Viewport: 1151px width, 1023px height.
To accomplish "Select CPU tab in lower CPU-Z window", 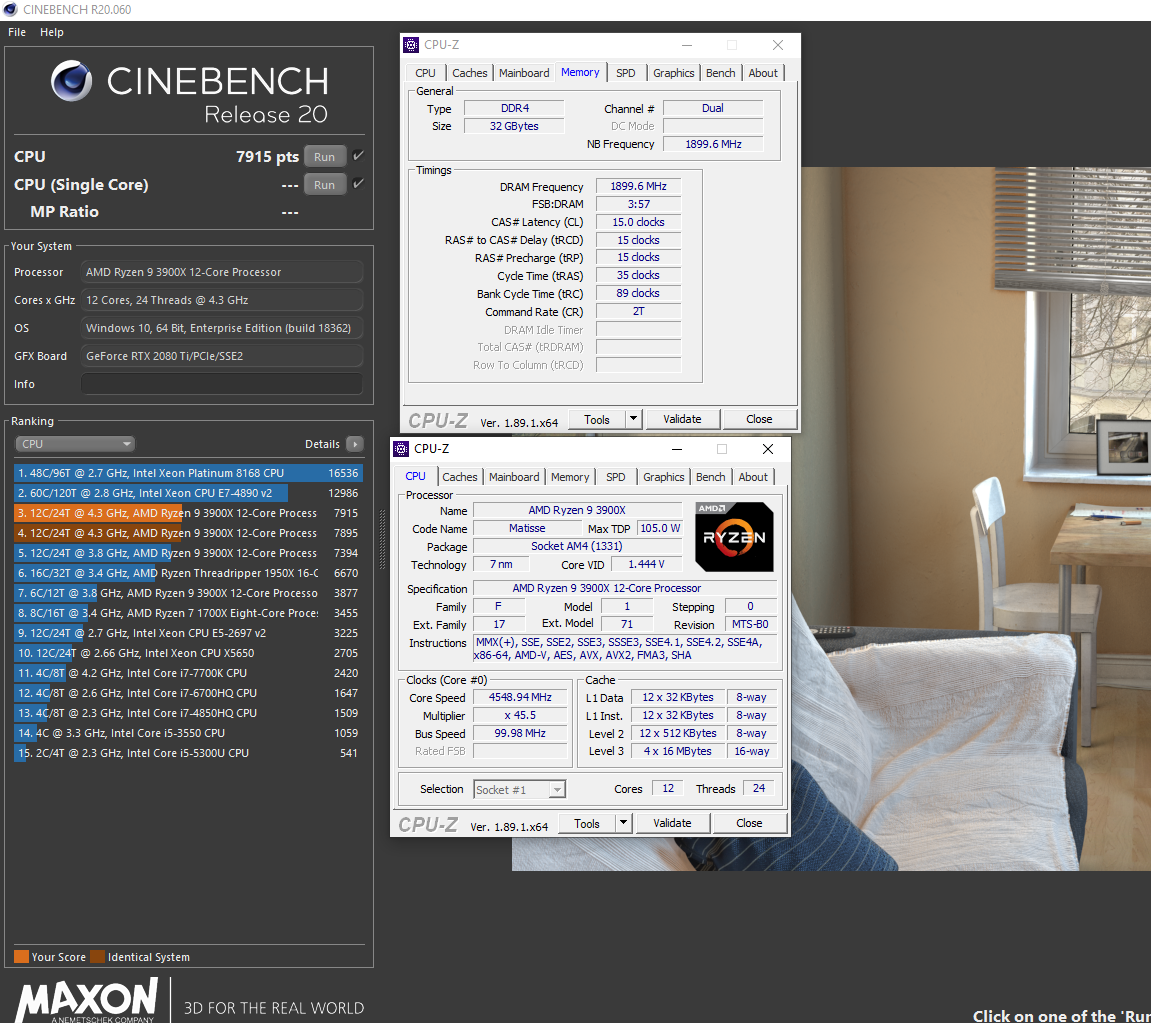I will pos(415,476).
